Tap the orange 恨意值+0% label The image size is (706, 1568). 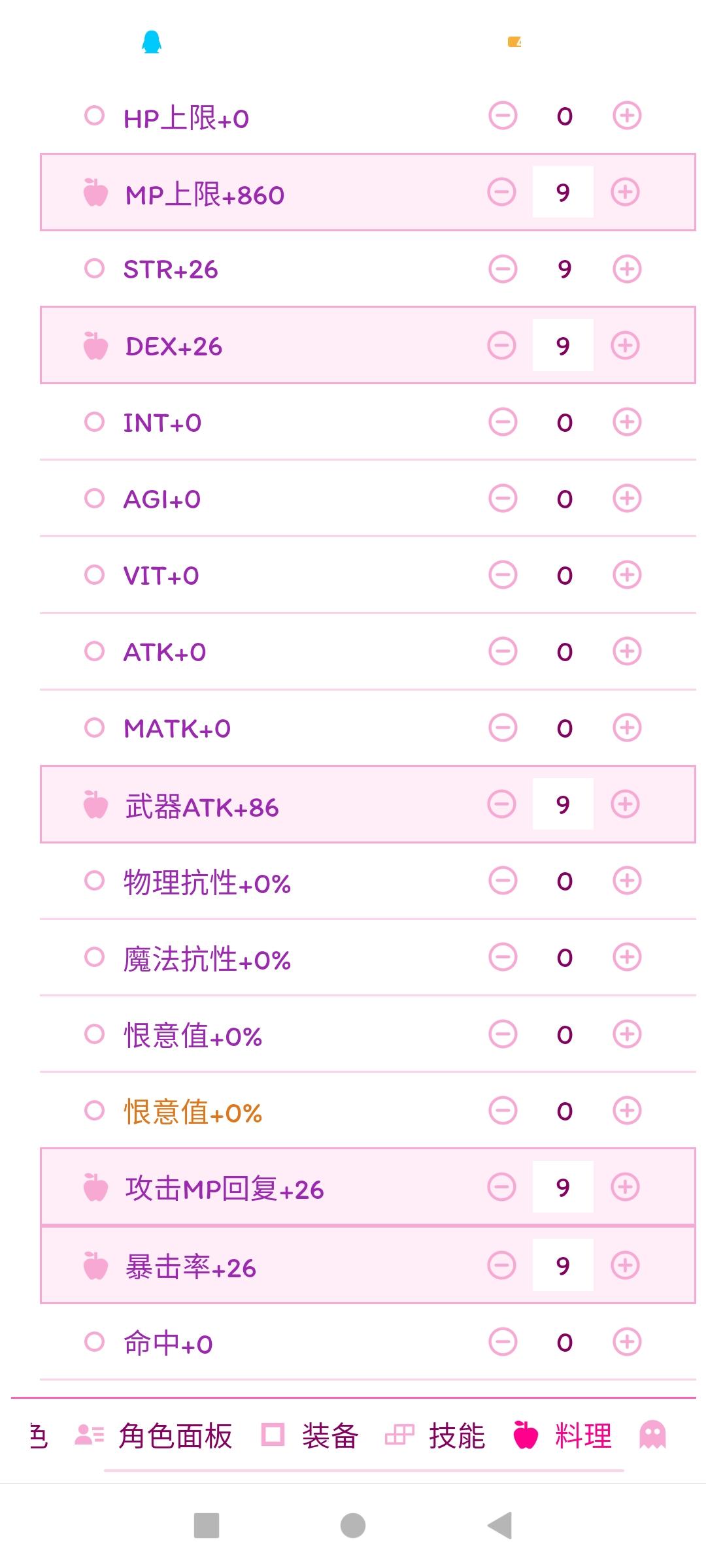193,1112
